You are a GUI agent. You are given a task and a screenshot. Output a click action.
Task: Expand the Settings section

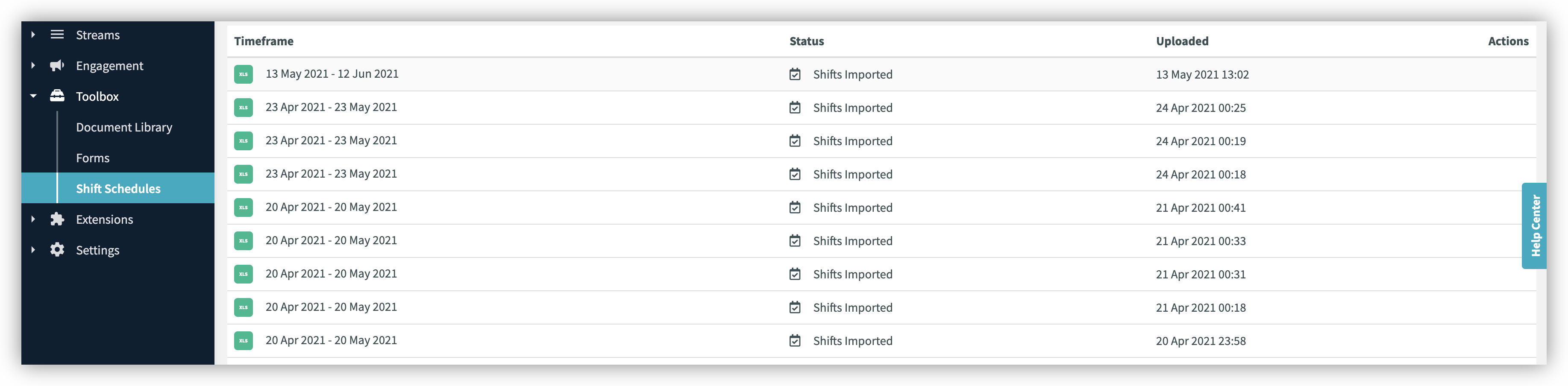coord(33,250)
